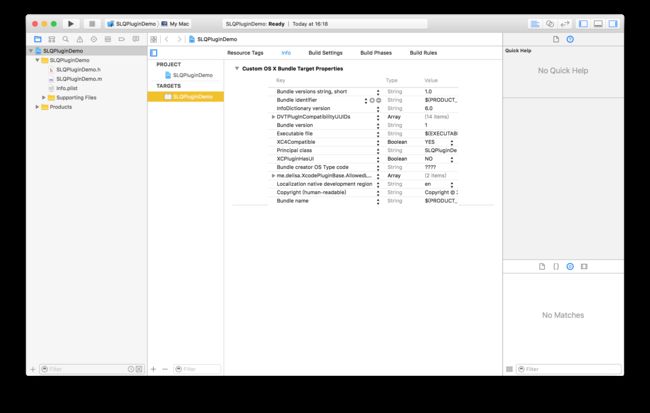This screenshot has width=650, height=413.
Task: Show the Quick Help inspector
Action: point(570,39)
